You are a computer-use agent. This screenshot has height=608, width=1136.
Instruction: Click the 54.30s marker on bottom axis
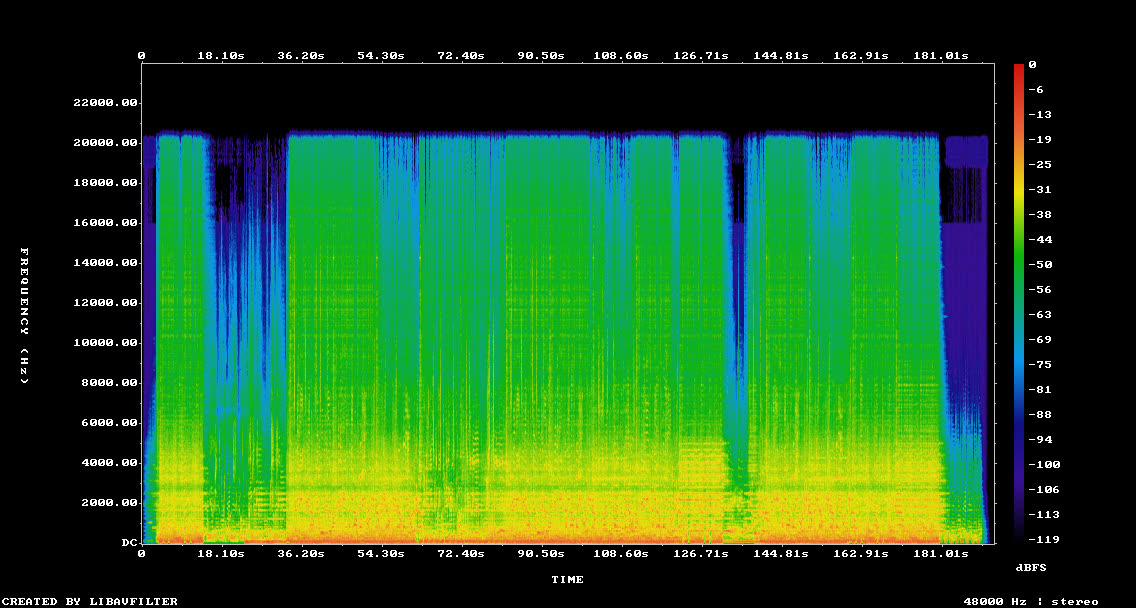[380, 554]
